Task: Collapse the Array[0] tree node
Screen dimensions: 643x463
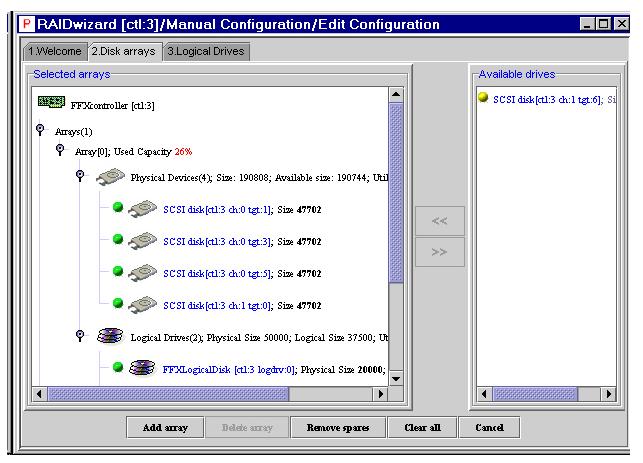Action: (x=60, y=150)
